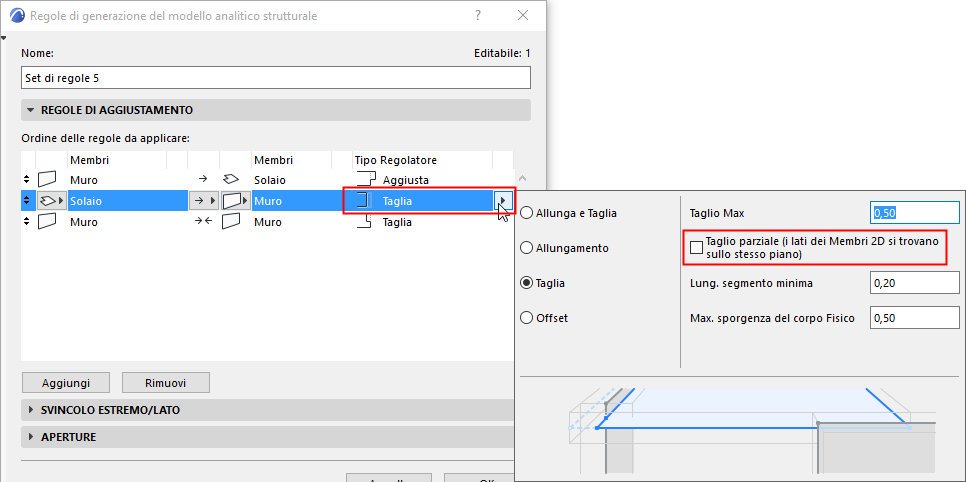Click the bidirectional arrows in the Muro–Muro row
The height and width of the screenshot is (482, 966).
203,222
